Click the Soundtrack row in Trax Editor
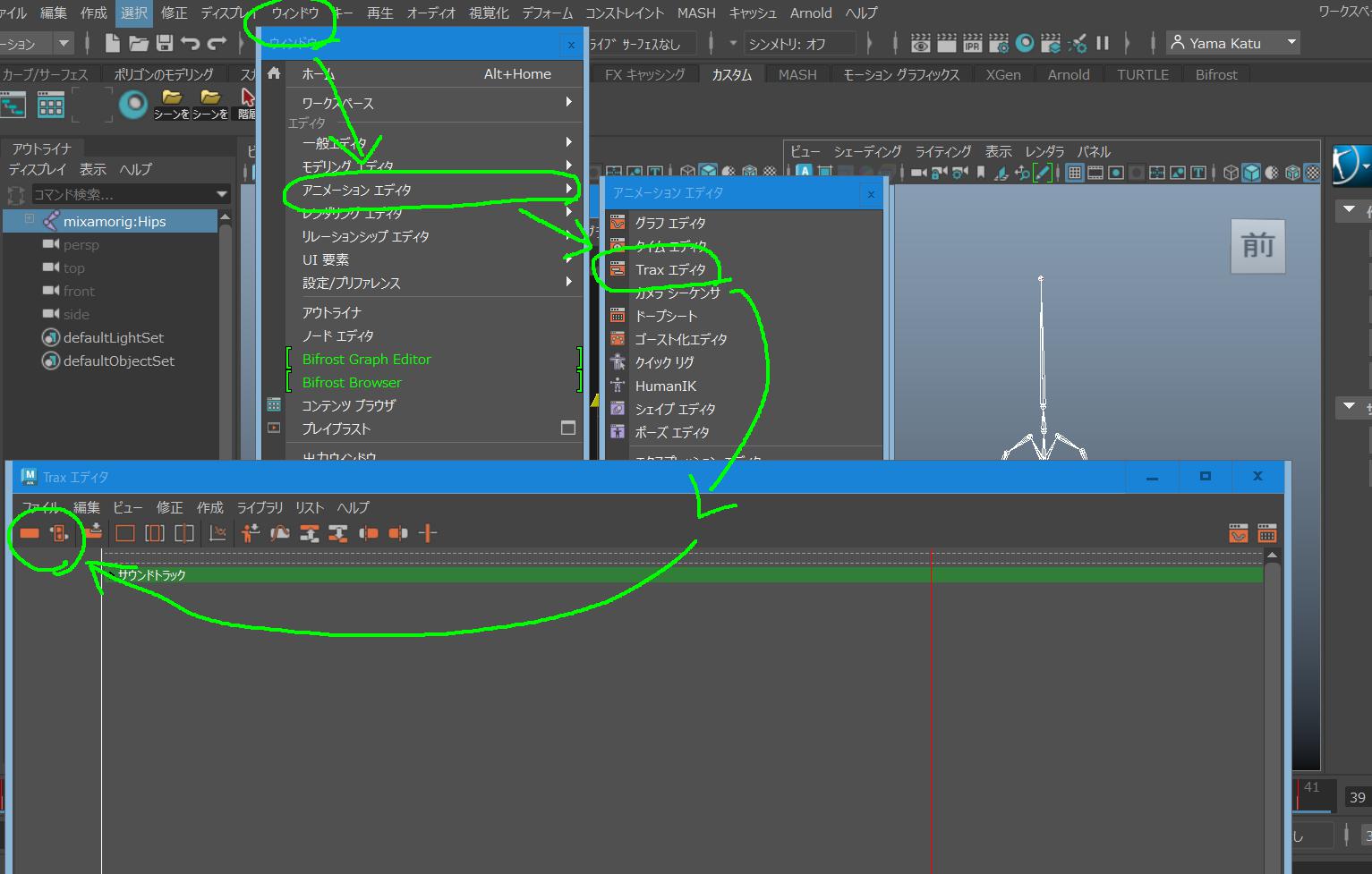 682,575
